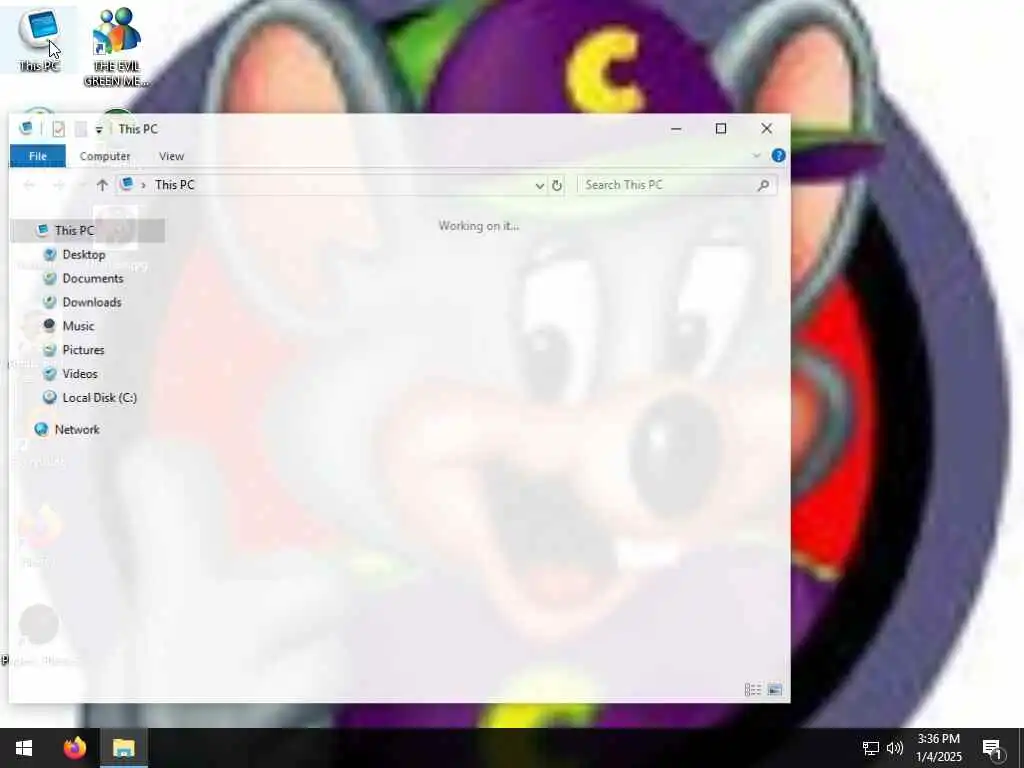Select This PC in the navigation pane
Image resolution: width=1024 pixels, height=768 pixels.
88,231
